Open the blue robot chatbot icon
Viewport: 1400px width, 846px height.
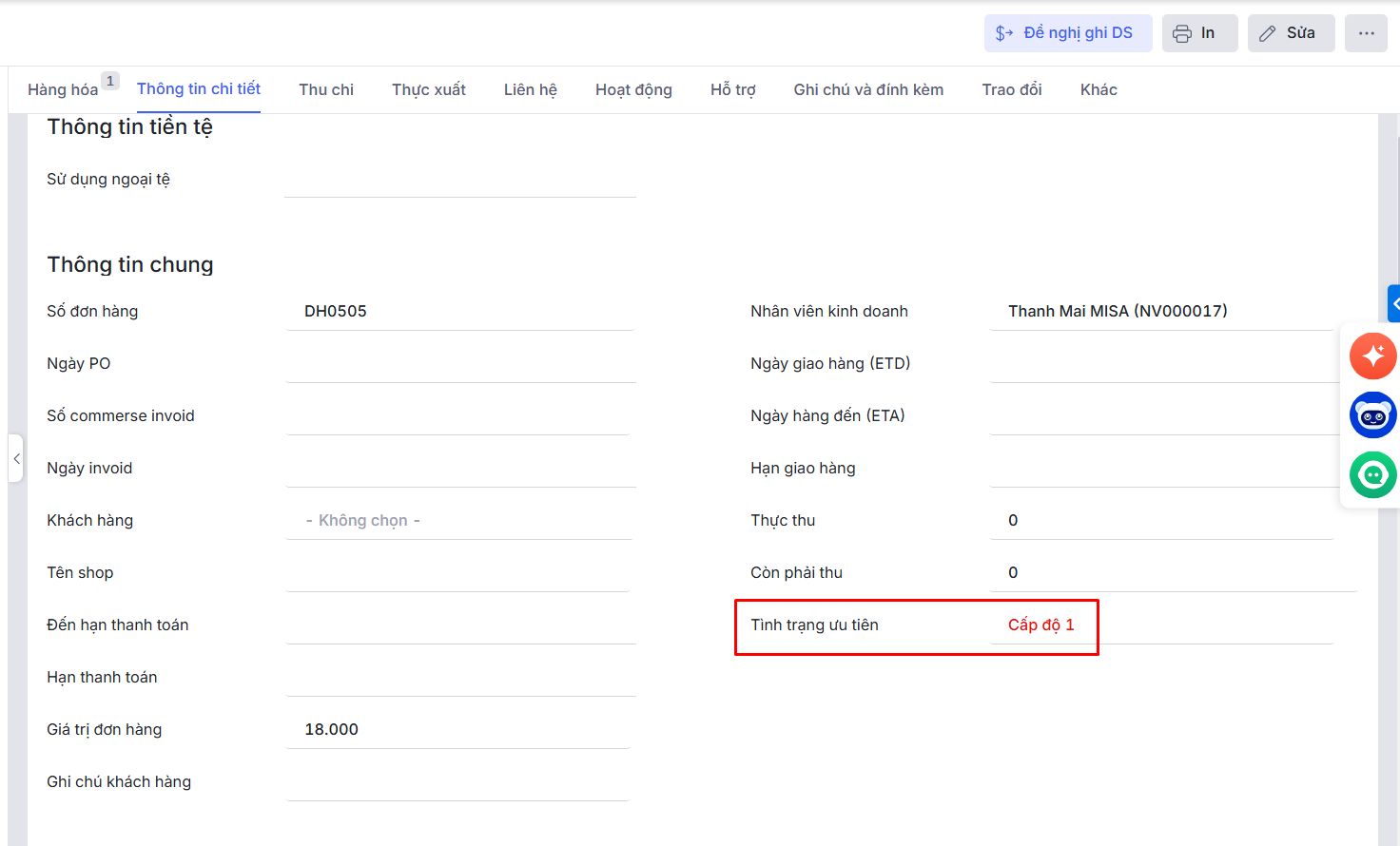(1372, 415)
